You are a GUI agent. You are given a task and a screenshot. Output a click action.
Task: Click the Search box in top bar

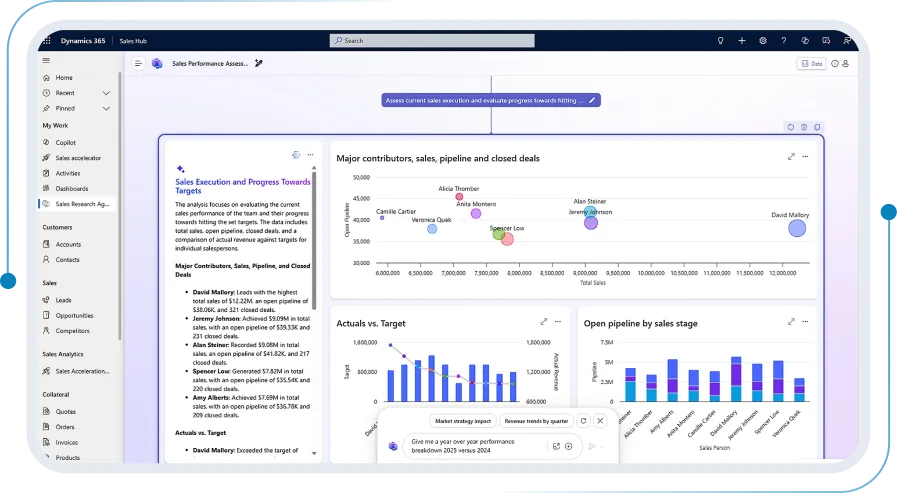tap(432, 41)
